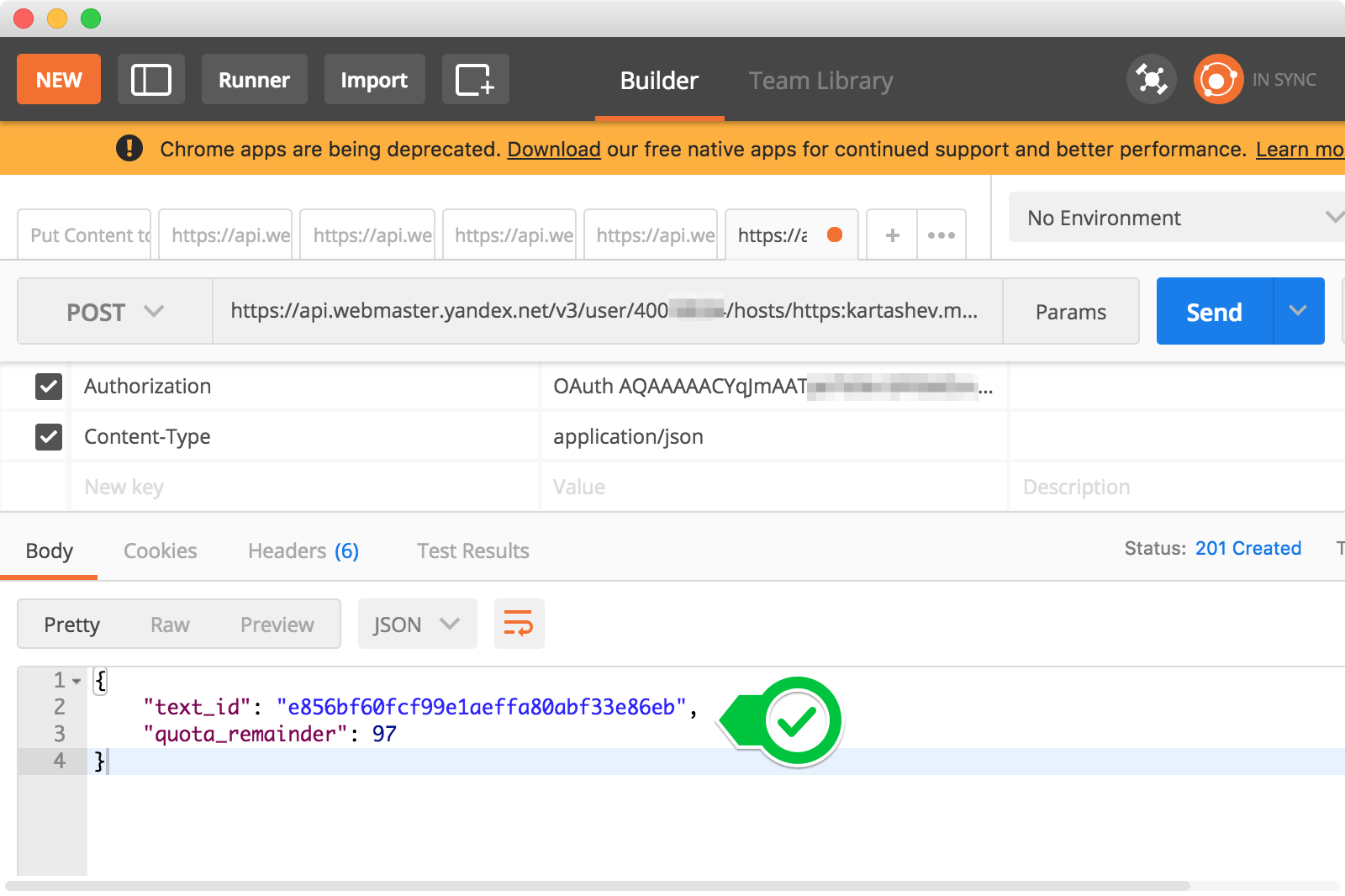Toggle the sidebar layout icon
1345x896 pixels.
pyautogui.click(x=151, y=80)
